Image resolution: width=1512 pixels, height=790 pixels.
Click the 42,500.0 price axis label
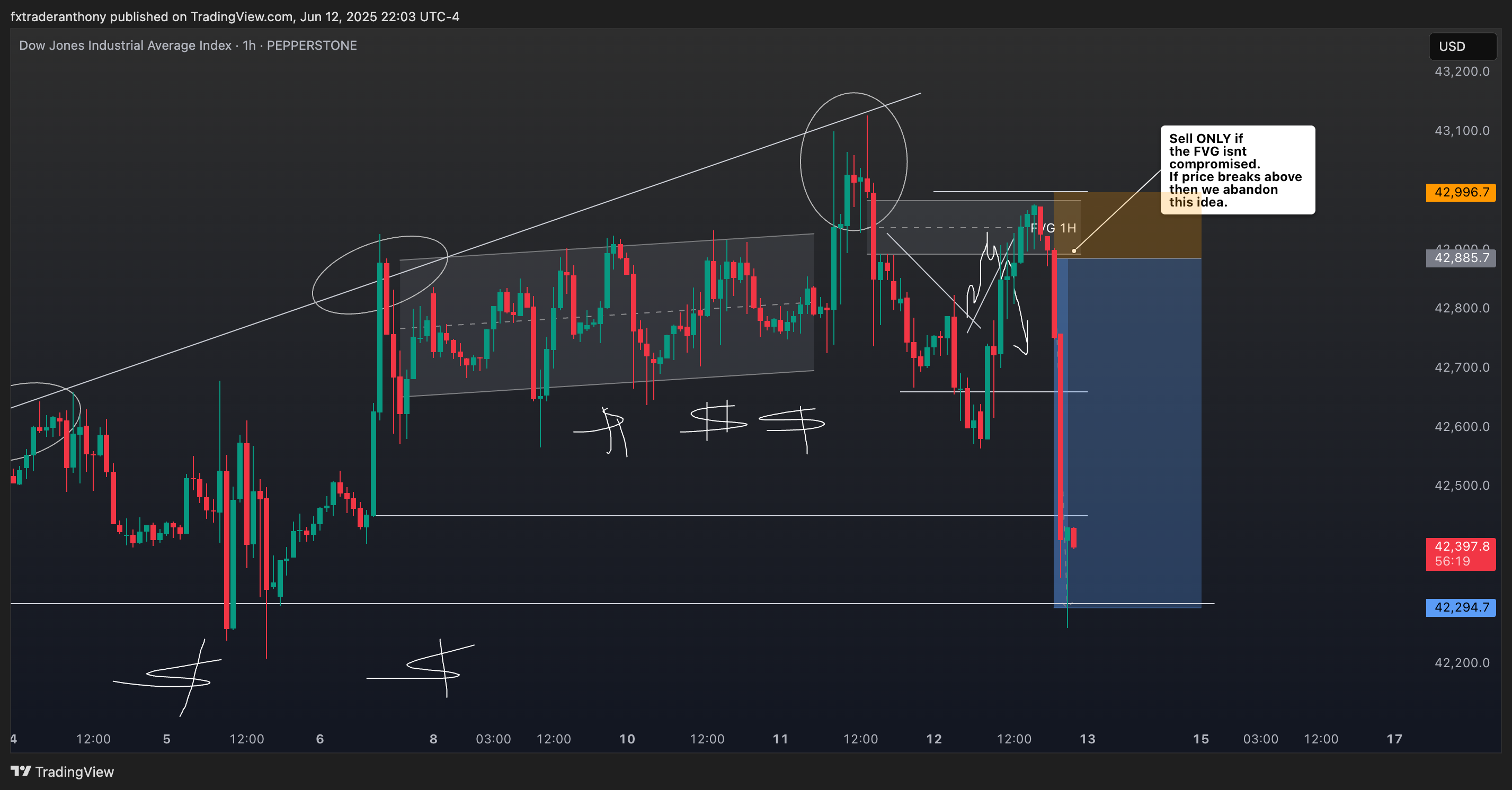point(1462,486)
